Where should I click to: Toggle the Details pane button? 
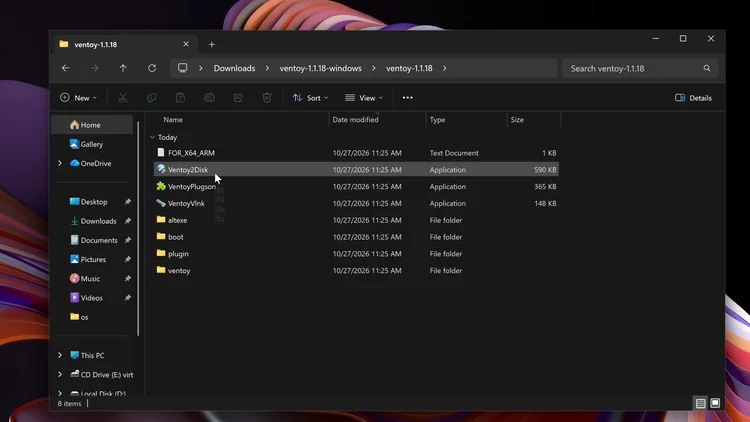[693, 98]
